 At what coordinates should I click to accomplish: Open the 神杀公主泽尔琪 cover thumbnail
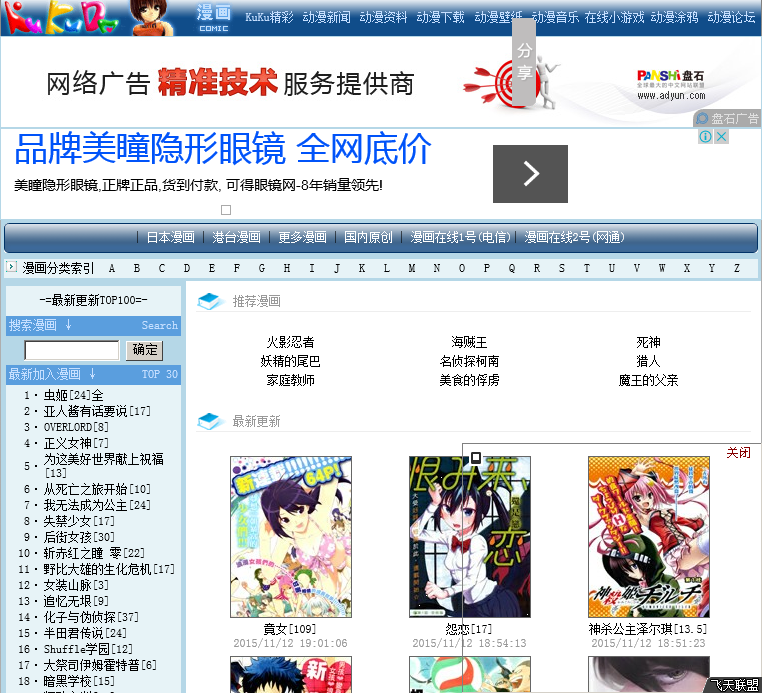click(649, 537)
